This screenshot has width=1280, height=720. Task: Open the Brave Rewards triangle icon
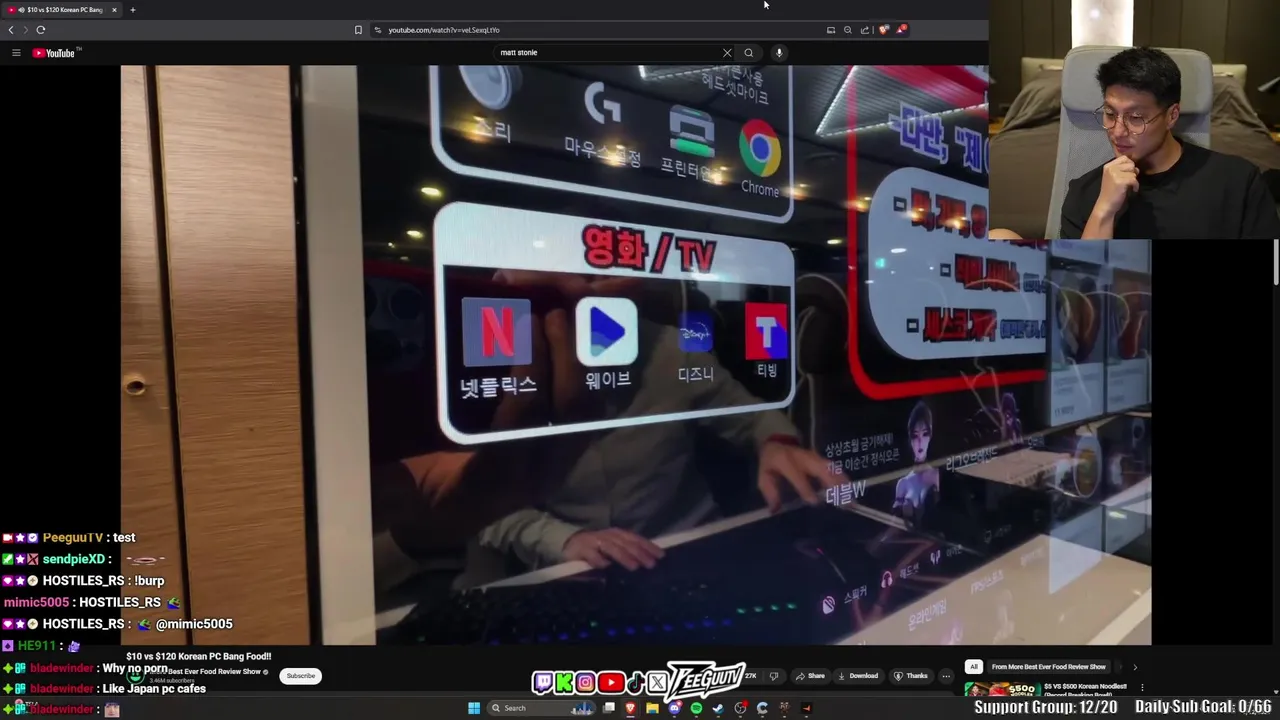[901, 30]
